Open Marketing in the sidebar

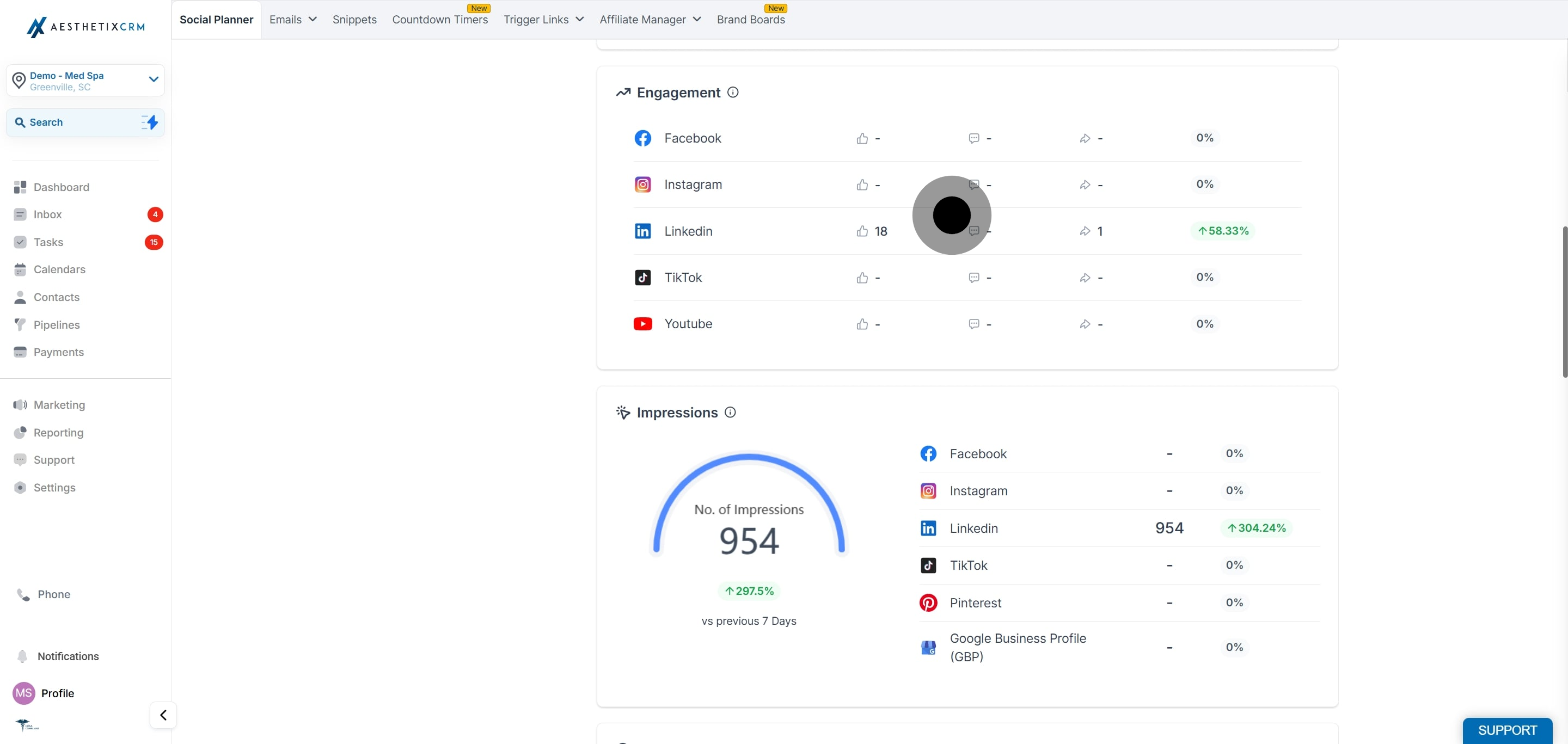tap(59, 404)
